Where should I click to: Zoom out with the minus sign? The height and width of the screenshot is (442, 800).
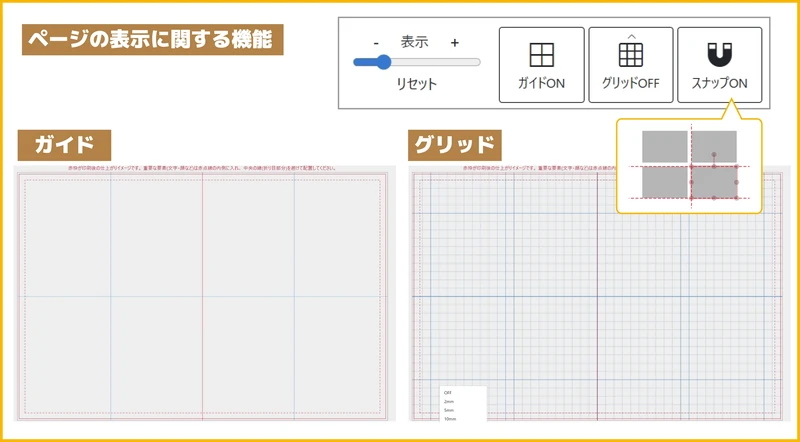pyautogui.click(x=376, y=43)
